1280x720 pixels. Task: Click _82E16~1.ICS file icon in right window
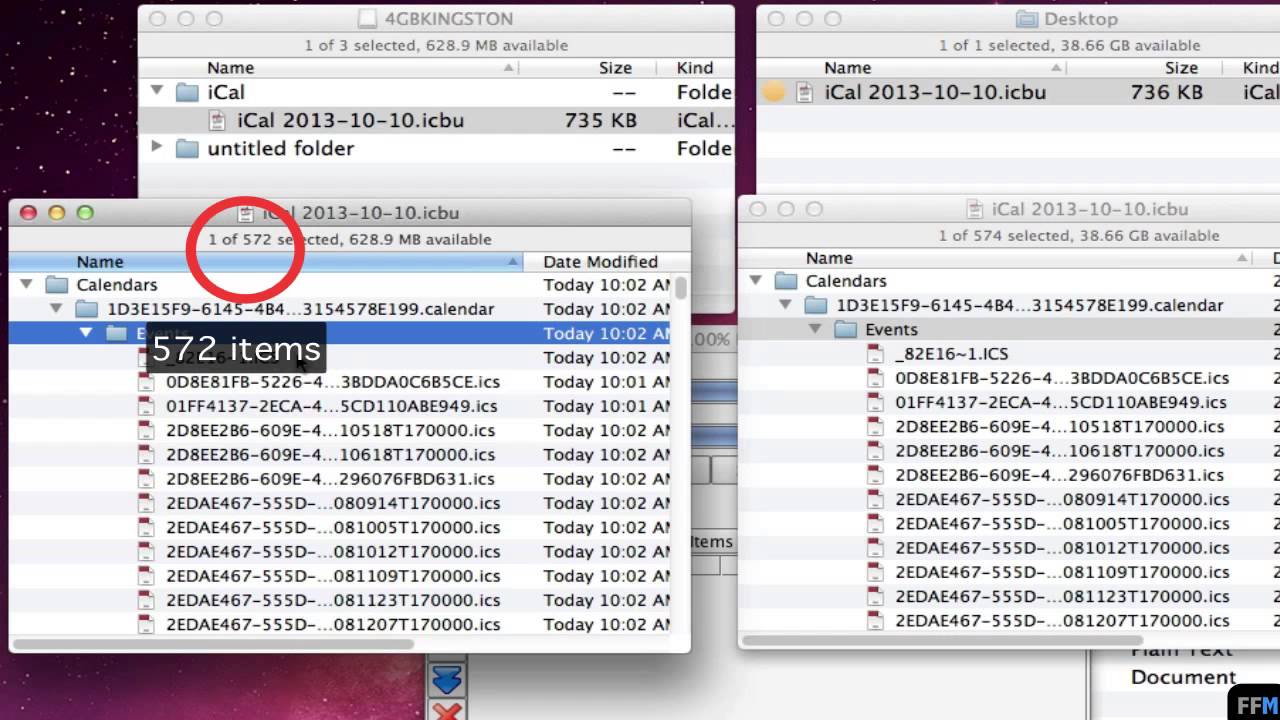tap(876, 354)
